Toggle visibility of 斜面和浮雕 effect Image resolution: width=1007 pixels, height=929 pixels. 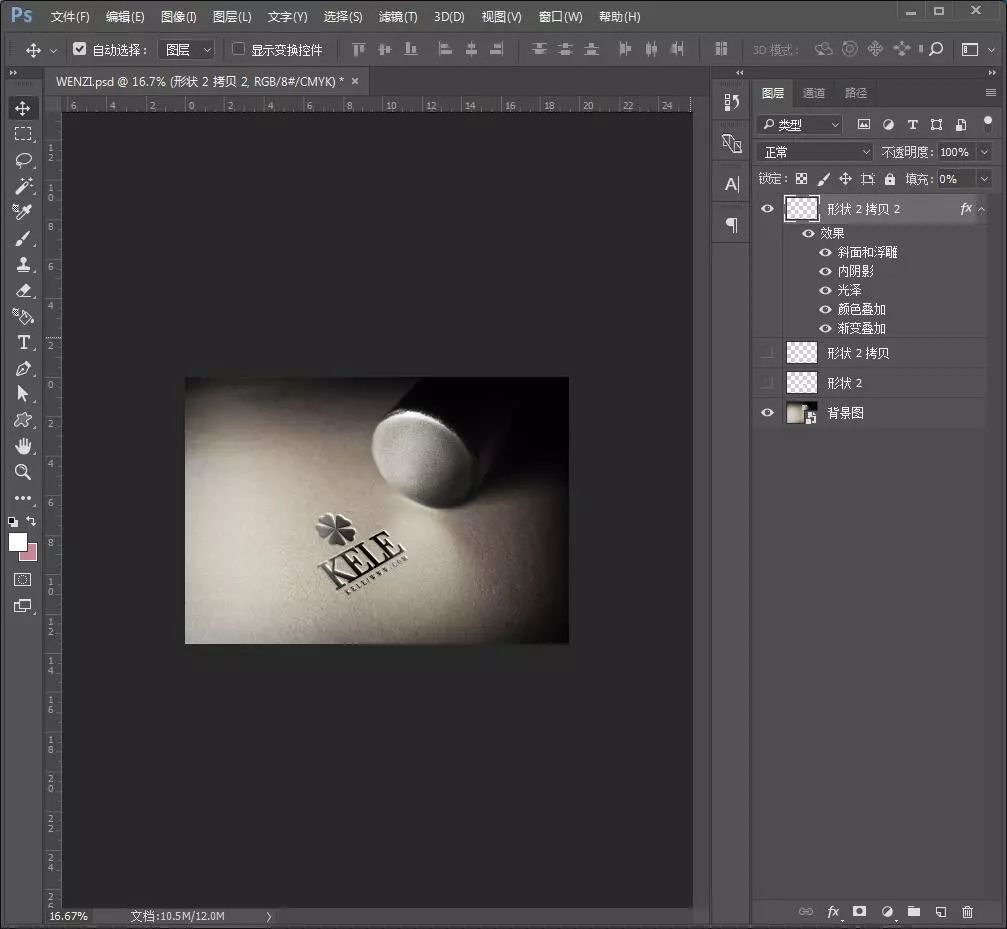(x=825, y=253)
